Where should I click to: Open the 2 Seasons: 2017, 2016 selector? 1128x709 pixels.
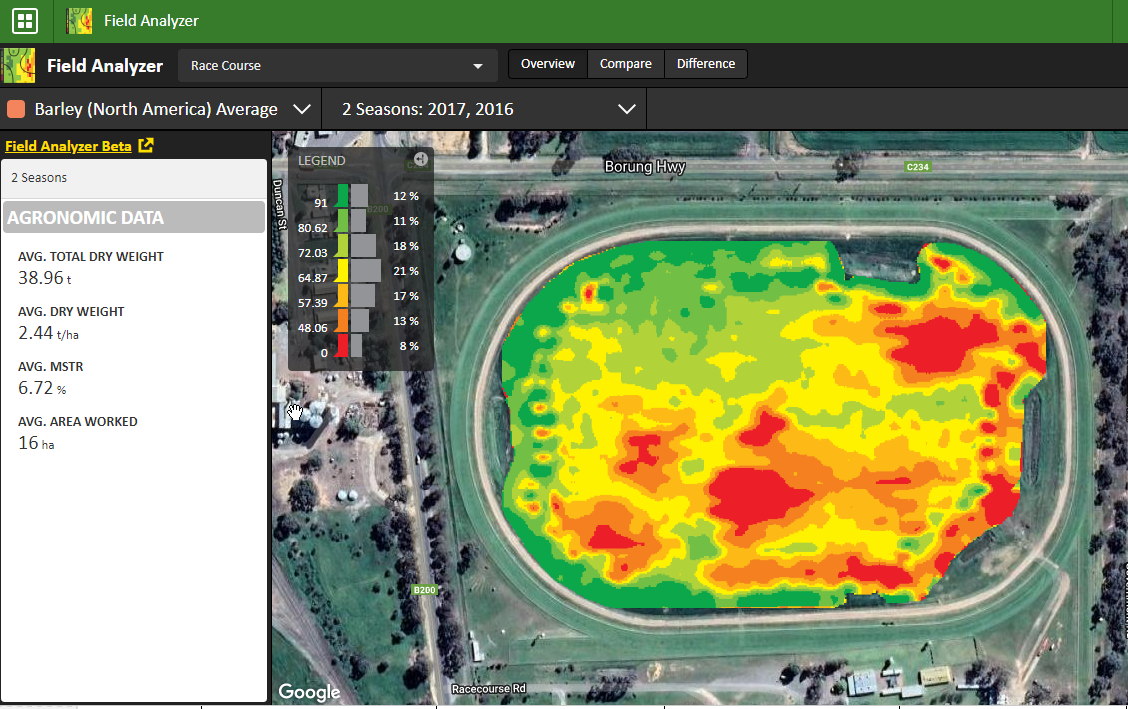[x=484, y=109]
